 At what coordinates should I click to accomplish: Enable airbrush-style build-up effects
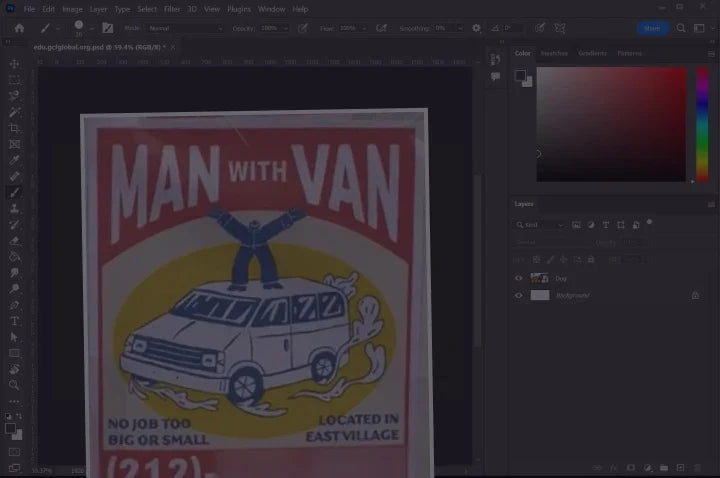tap(381, 28)
